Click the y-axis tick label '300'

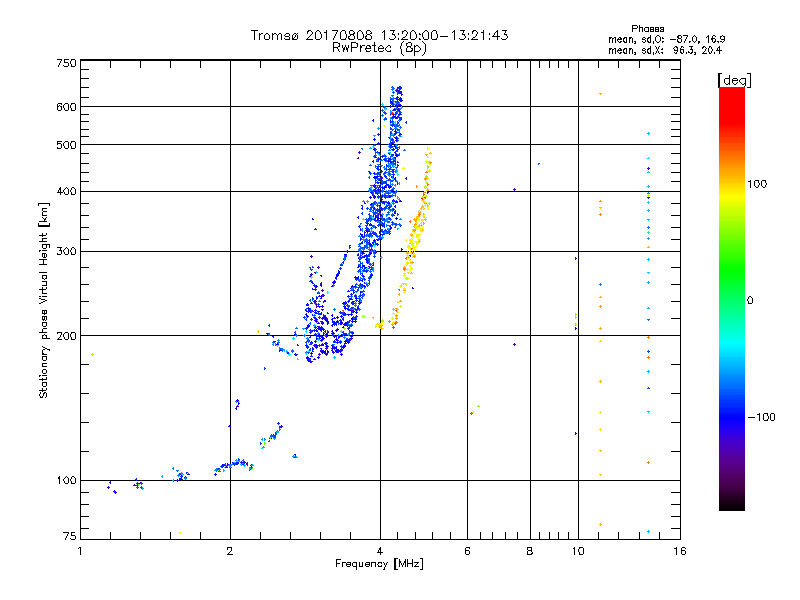66,252
